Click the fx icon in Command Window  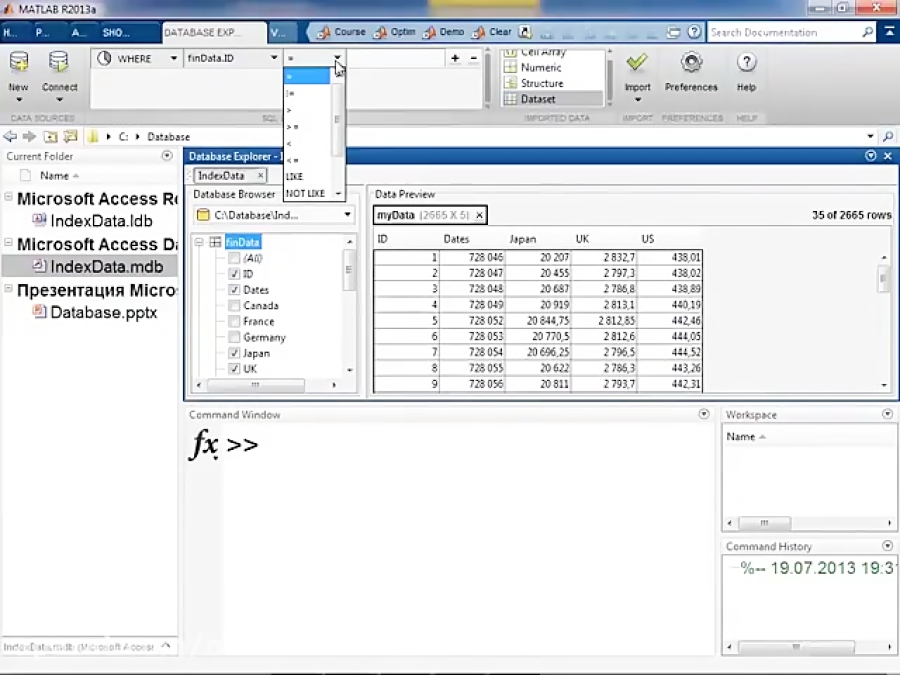[204, 443]
